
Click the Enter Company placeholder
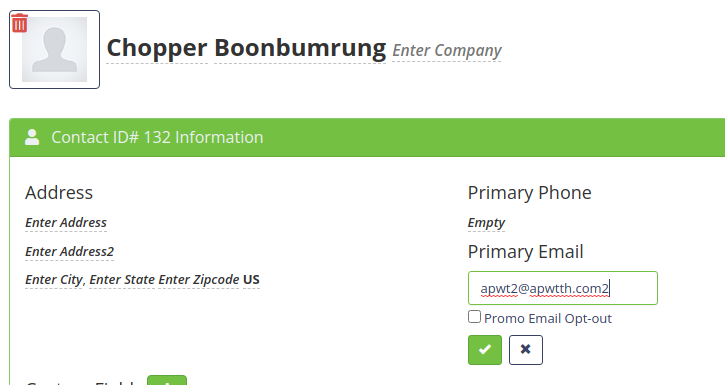447,50
